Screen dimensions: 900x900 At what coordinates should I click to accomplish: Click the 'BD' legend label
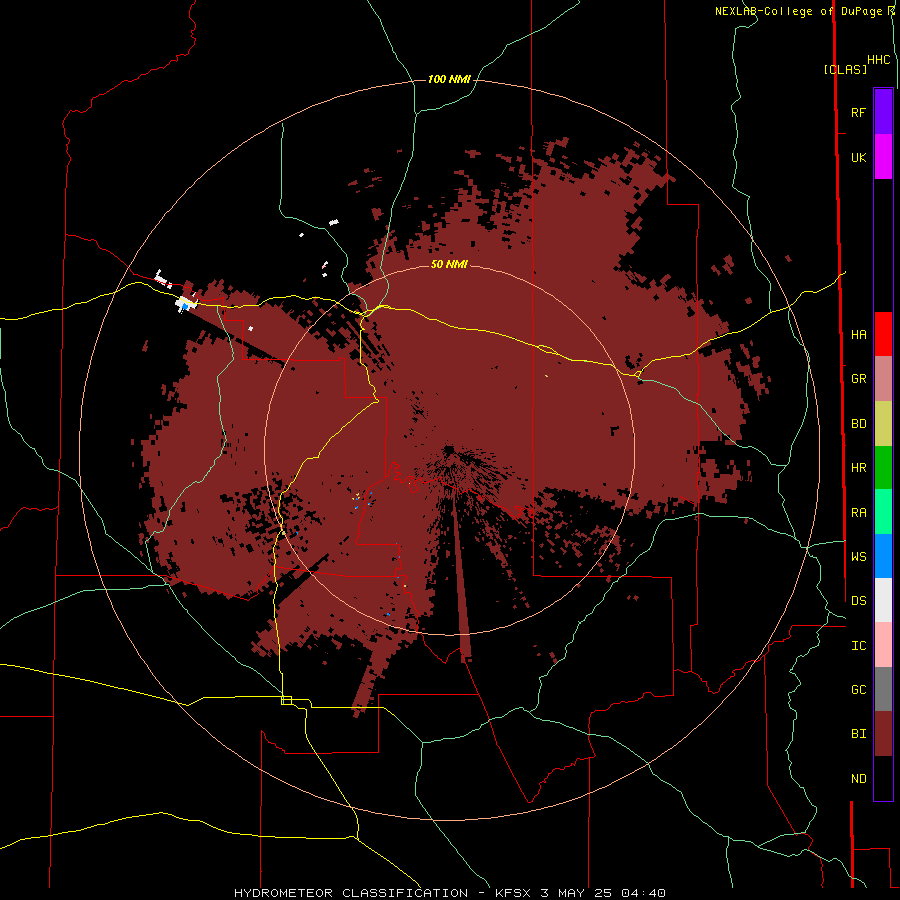point(858,424)
